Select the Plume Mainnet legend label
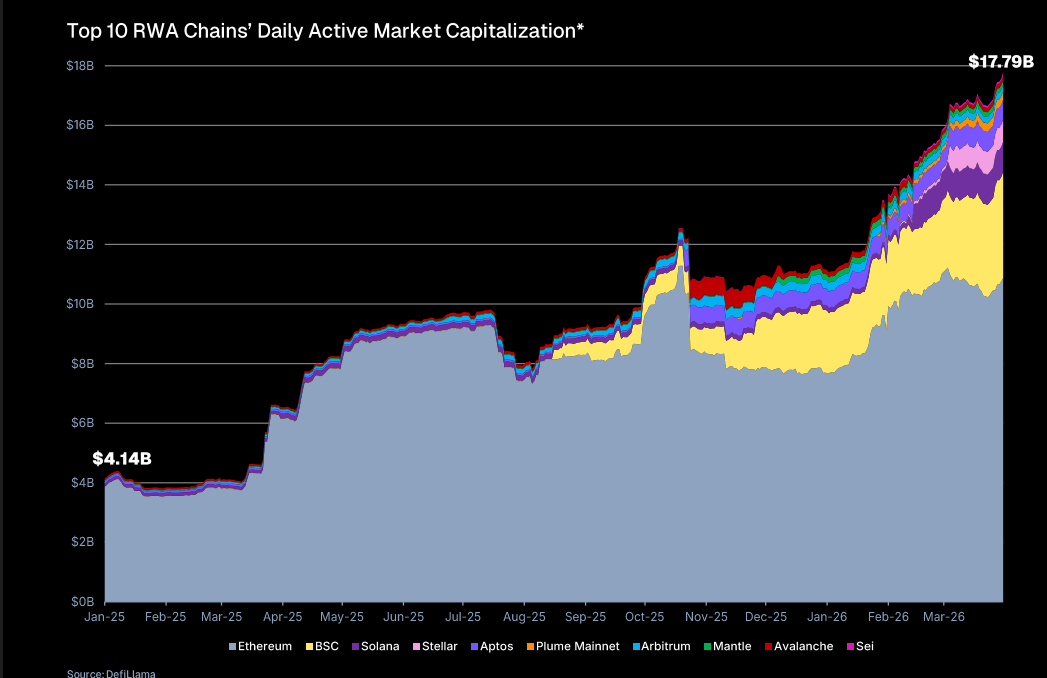Image resolution: width=1047 pixels, height=678 pixels. (x=578, y=647)
